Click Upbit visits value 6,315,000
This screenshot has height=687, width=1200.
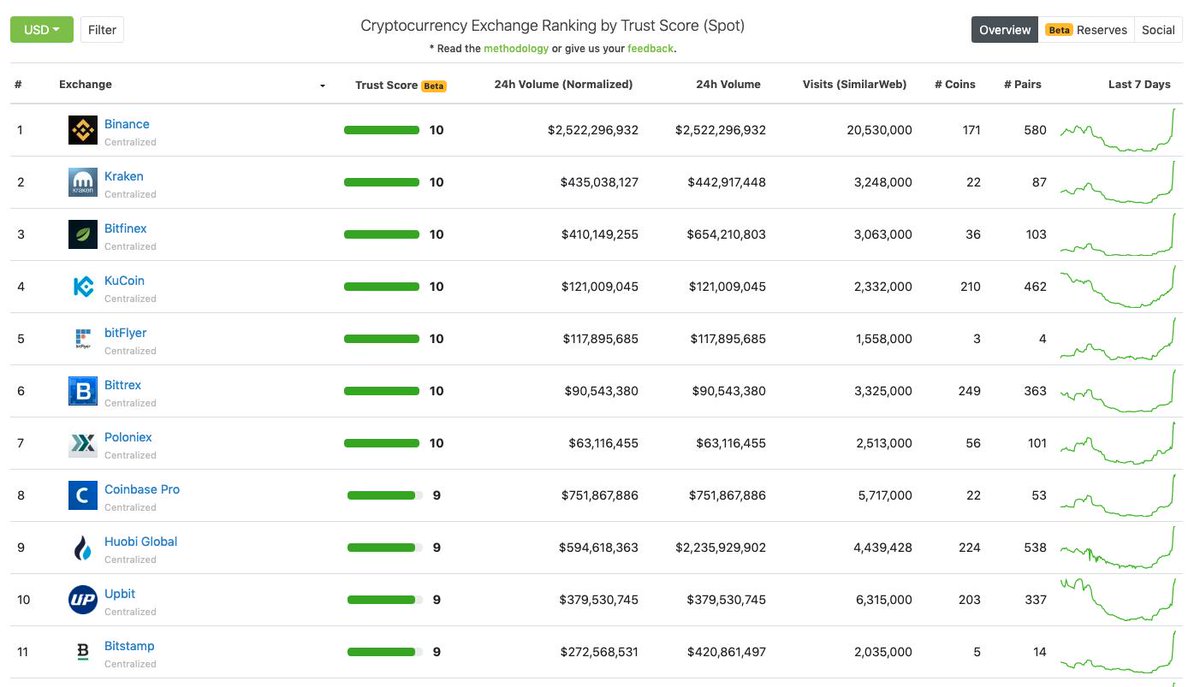tap(883, 599)
